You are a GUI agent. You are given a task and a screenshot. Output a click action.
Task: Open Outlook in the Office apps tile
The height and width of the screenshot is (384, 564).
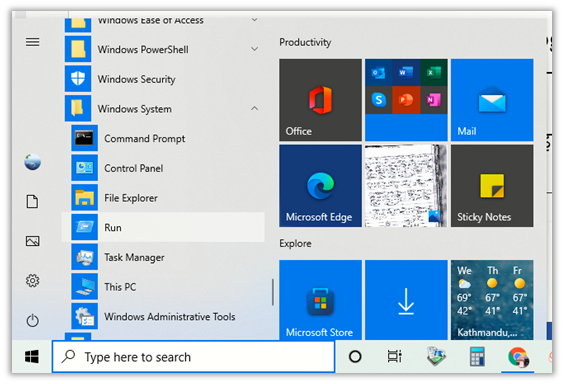[378, 73]
